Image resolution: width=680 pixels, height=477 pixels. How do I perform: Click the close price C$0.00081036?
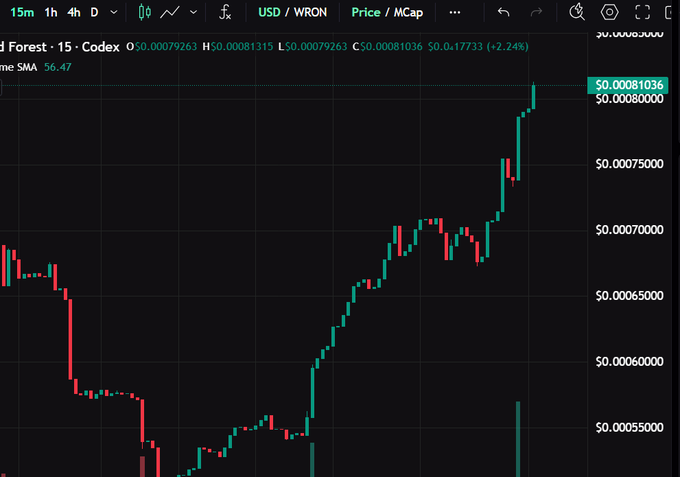point(387,46)
